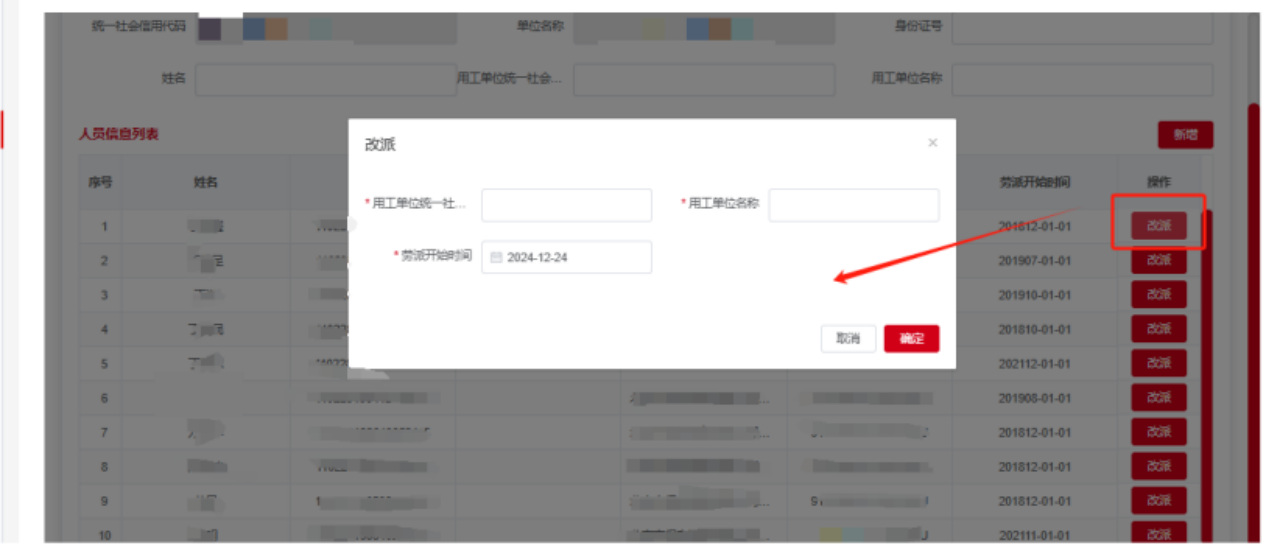Click the 新增 button above the table
1280x554 pixels.
coord(1185,135)
